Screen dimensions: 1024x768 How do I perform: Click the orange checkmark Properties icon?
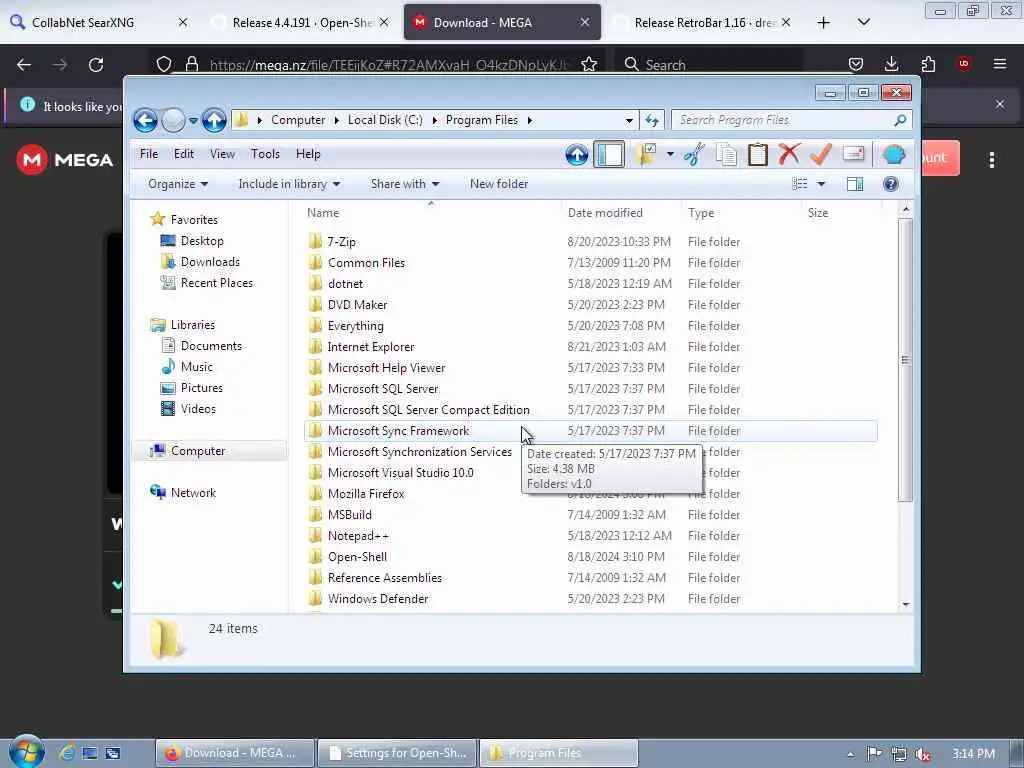tap(820, 155)
